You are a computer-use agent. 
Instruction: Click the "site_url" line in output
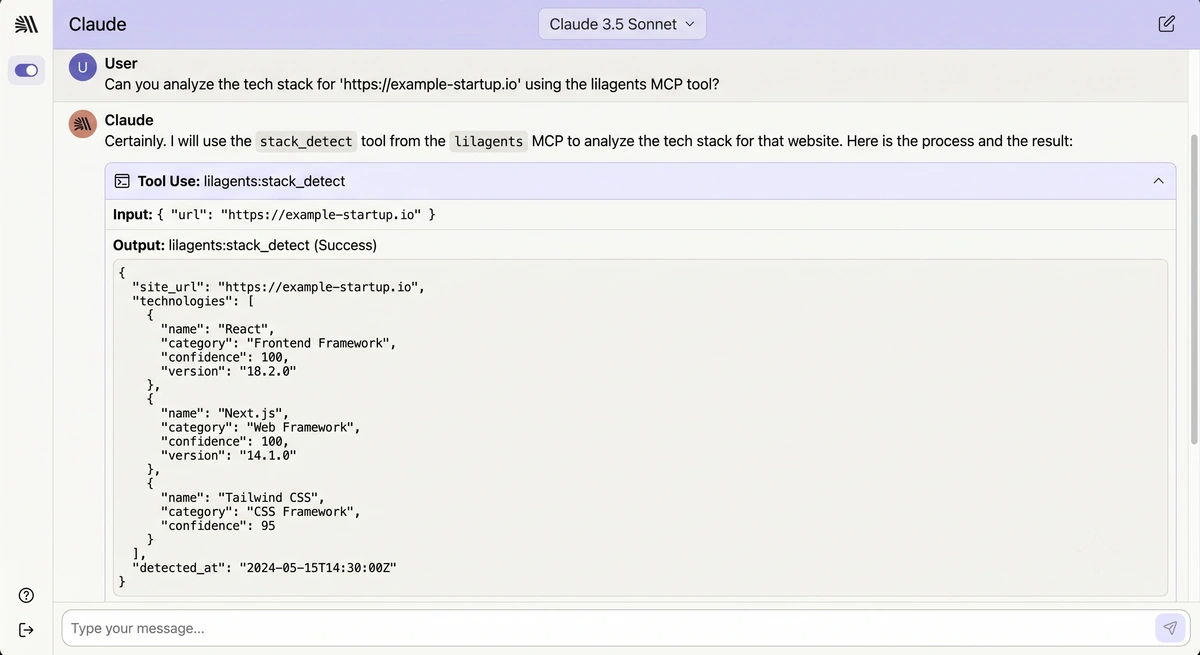point(278,287)
